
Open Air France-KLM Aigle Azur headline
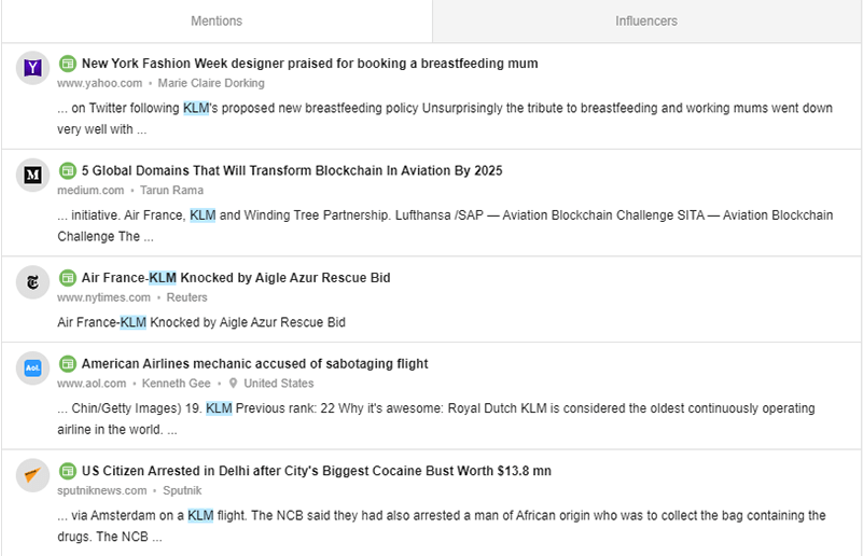click(x=236, y=278)
